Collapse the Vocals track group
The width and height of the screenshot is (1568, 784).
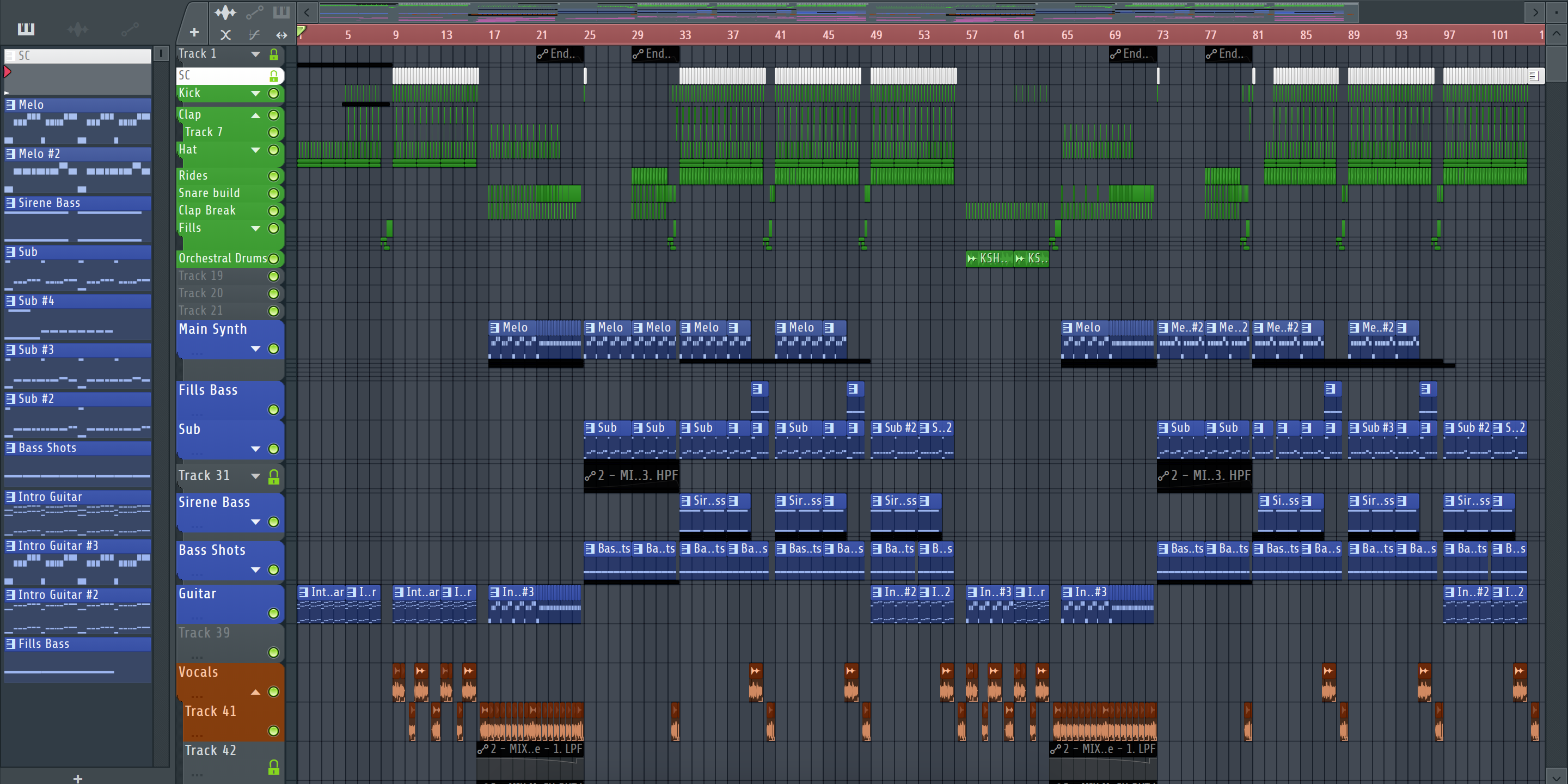[x=256, y=692]
